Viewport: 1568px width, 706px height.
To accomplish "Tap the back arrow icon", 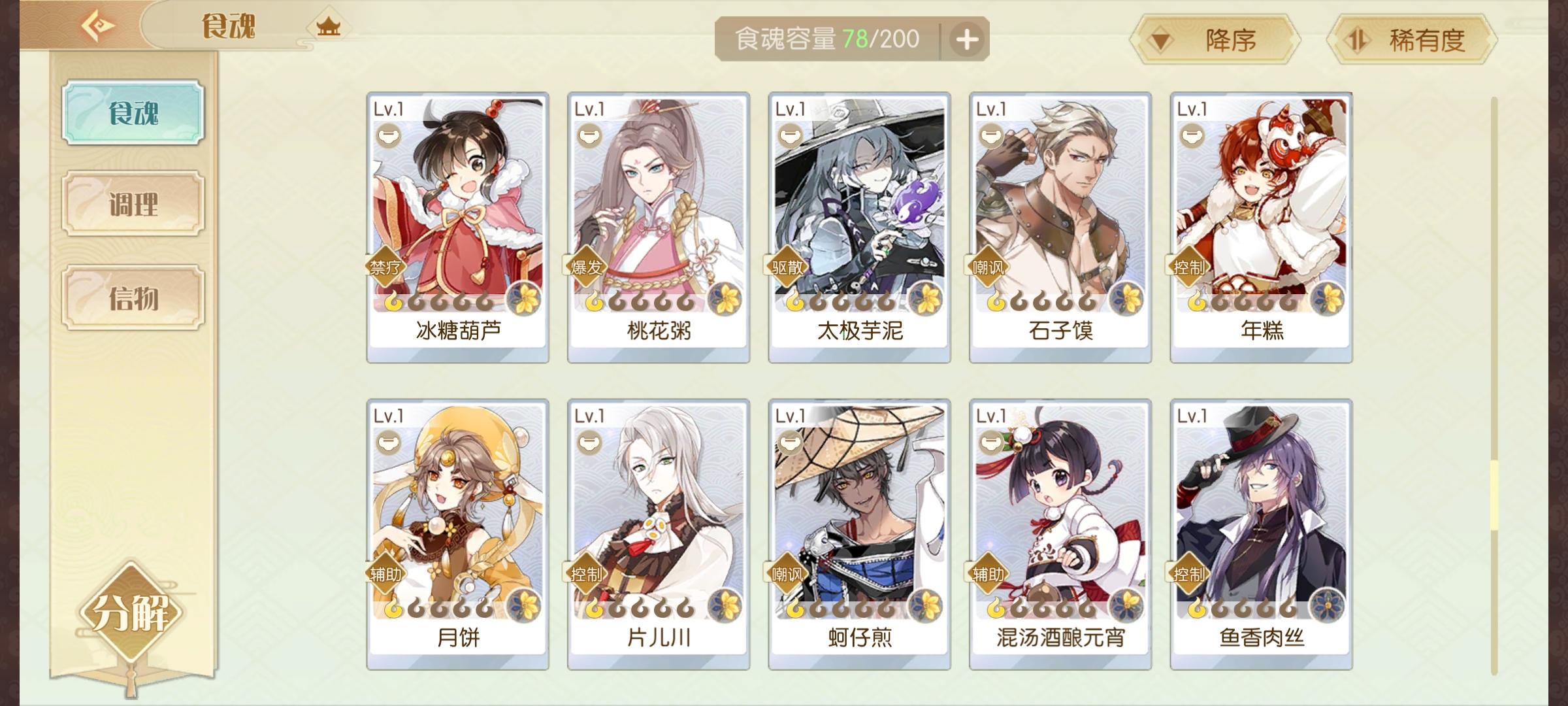I will (x=98, y=26).
